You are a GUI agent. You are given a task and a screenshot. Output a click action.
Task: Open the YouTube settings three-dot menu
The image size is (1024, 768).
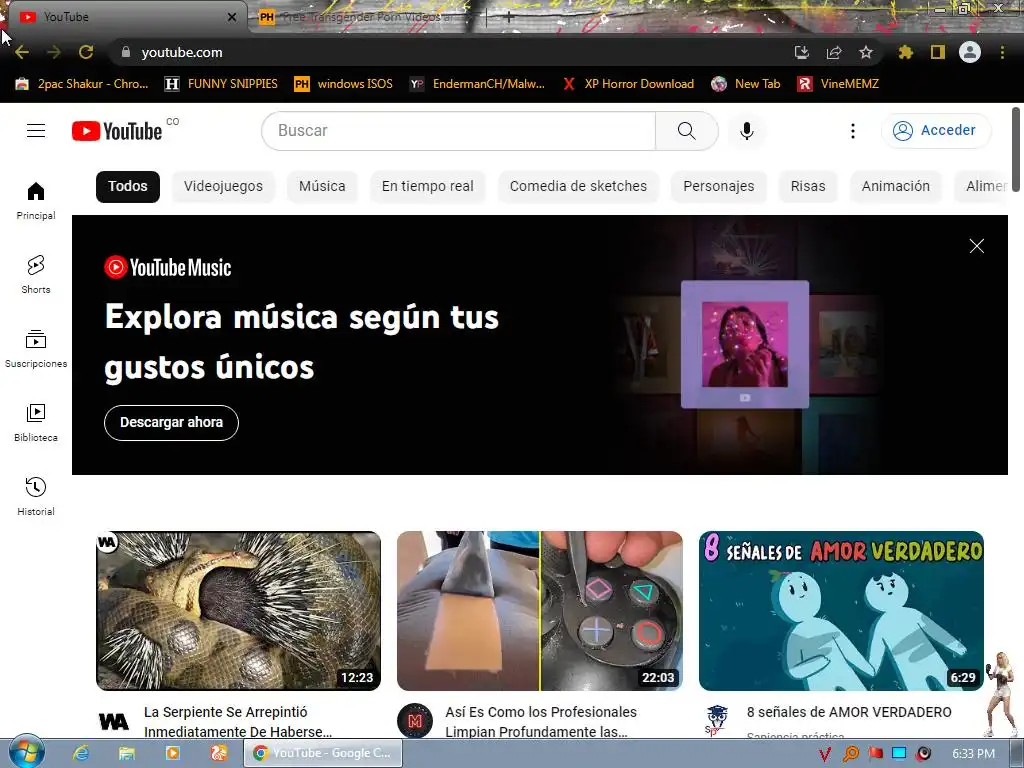point(852,131)
